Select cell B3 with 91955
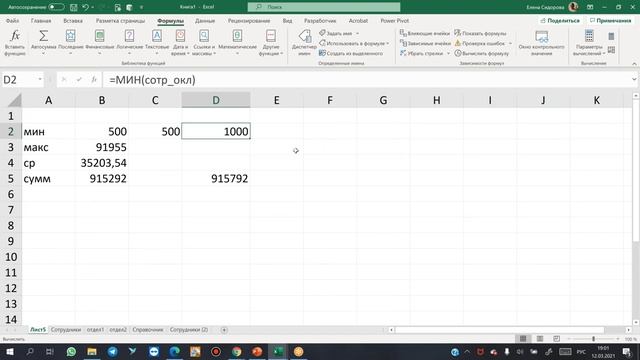Viewport: 640px width, 360px height. click(102, 147)
